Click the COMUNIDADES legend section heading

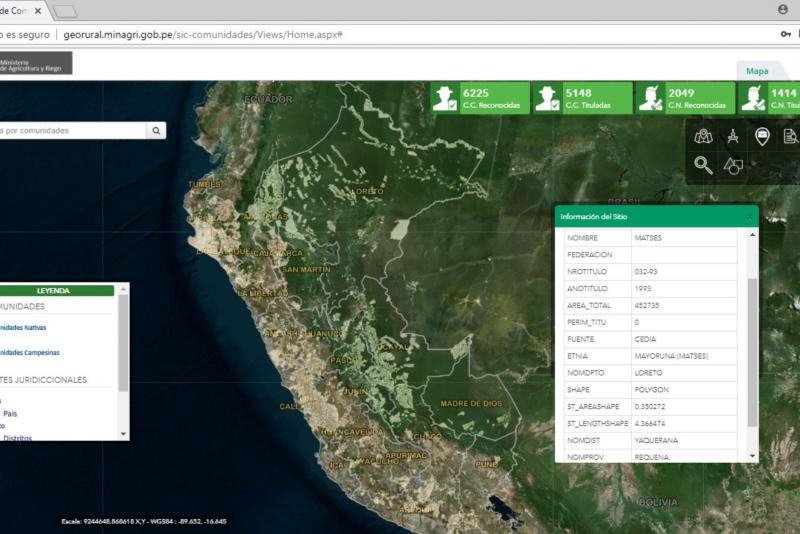tap(22, 307)
